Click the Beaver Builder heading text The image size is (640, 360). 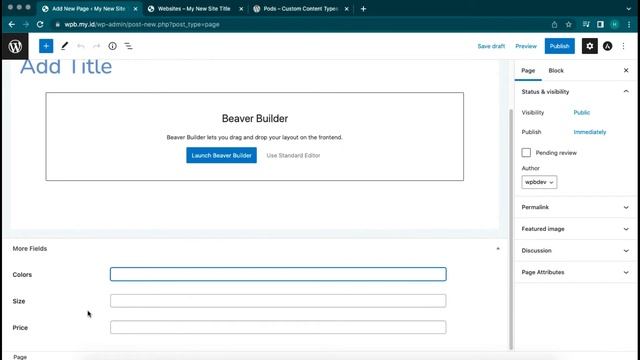[255, 118]
